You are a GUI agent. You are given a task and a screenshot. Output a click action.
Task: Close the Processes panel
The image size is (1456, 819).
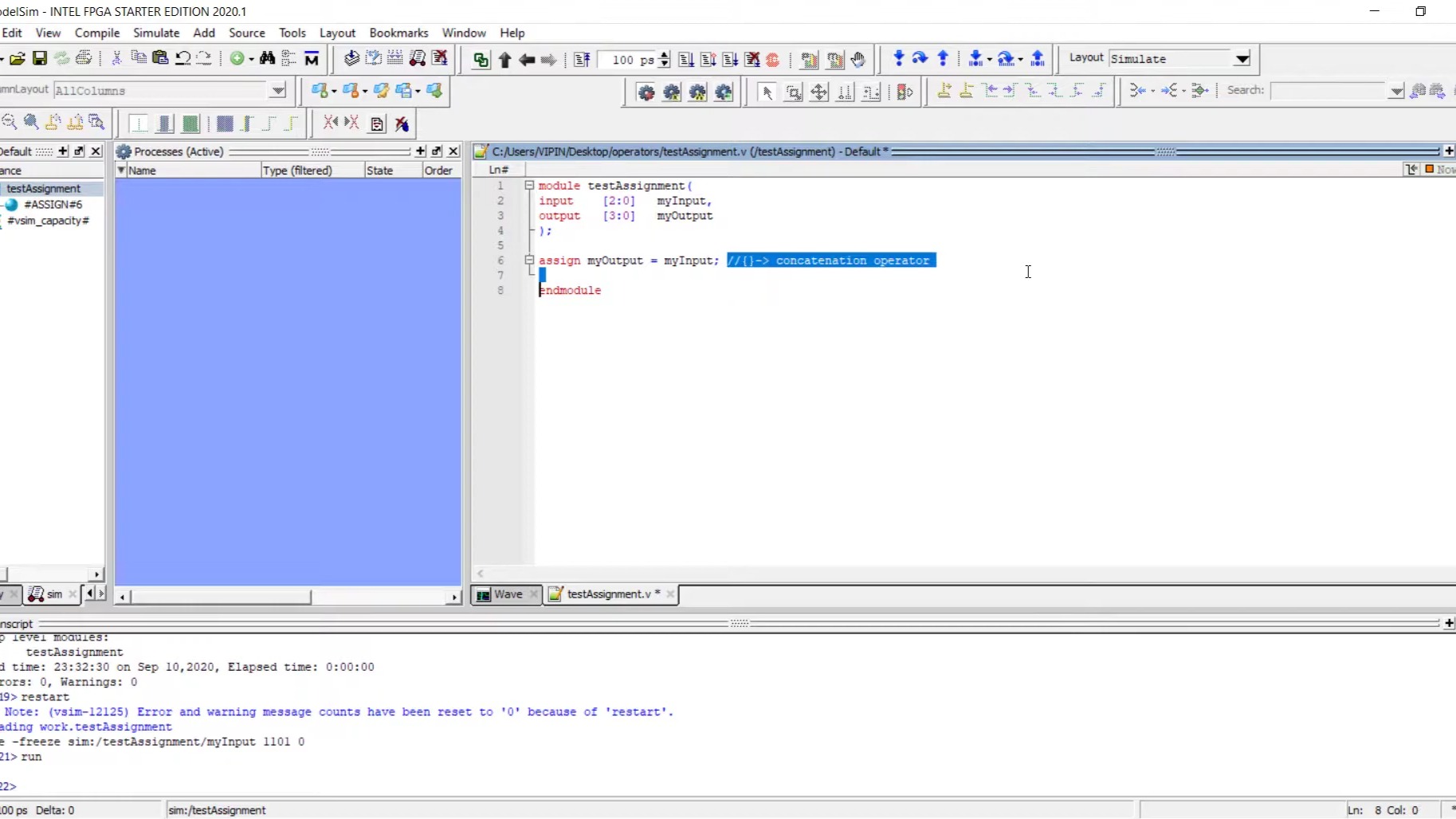point(453,151)
